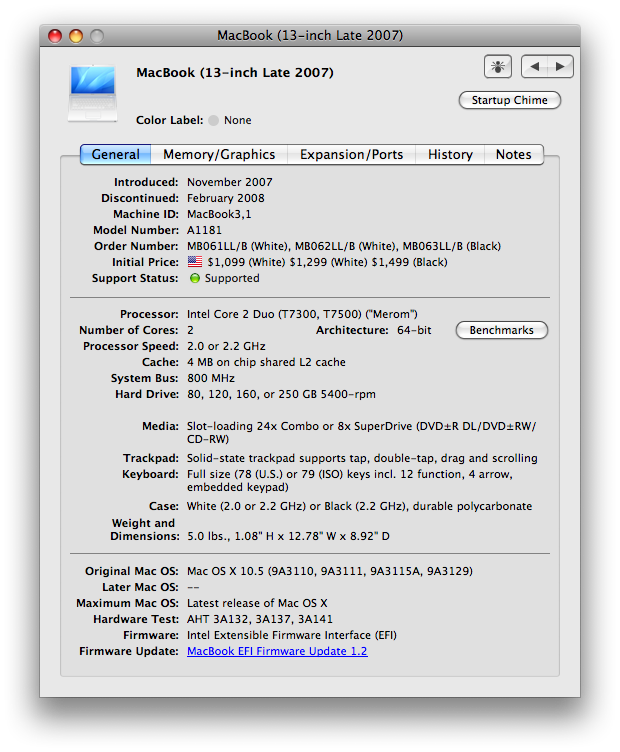The image size is (620, 752).
Task: Click the '2.0 or 2.2 GHz' speed value
Action: 226,346
